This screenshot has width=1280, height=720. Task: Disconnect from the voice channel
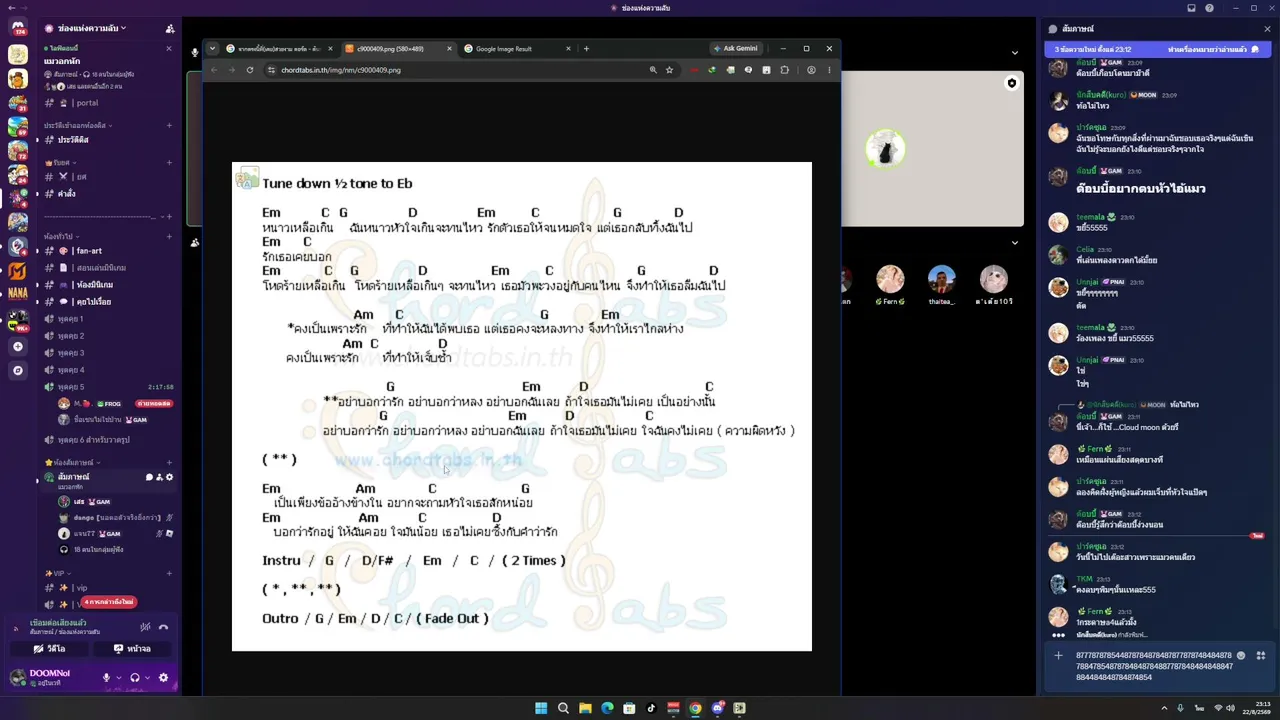click(164, 627)
